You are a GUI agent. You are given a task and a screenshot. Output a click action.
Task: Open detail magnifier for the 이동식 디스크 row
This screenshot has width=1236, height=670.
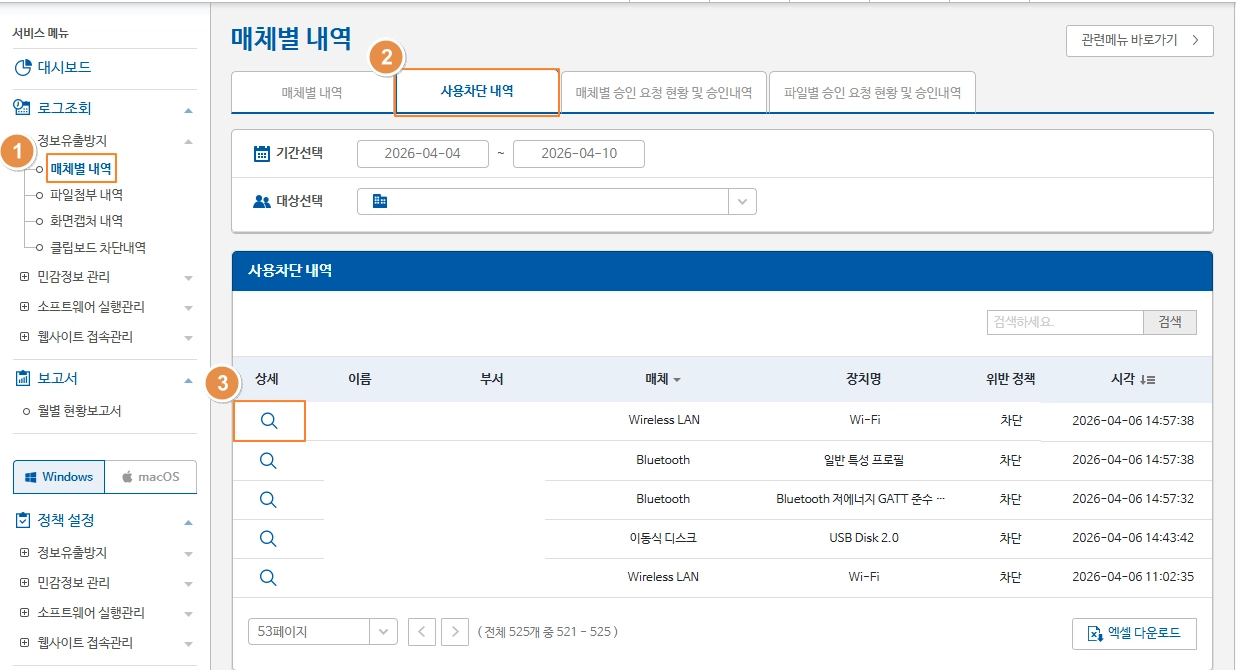(x=268, y=538)
